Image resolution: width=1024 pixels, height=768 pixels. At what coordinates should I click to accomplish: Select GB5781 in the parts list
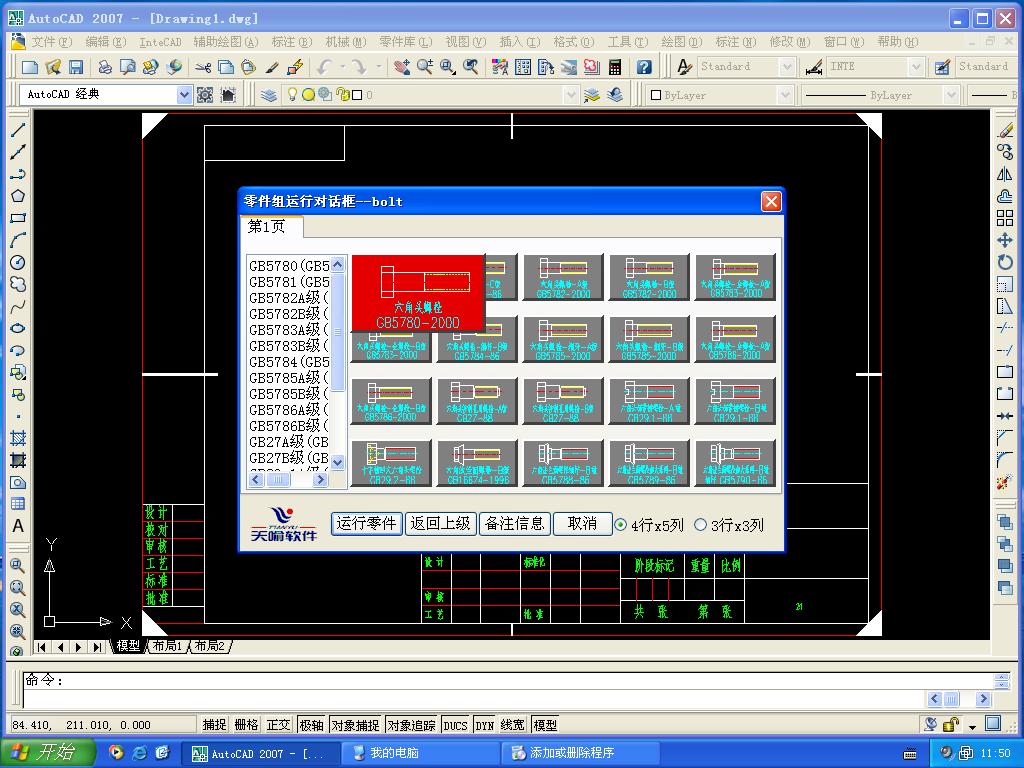click(x=289, y=282)
